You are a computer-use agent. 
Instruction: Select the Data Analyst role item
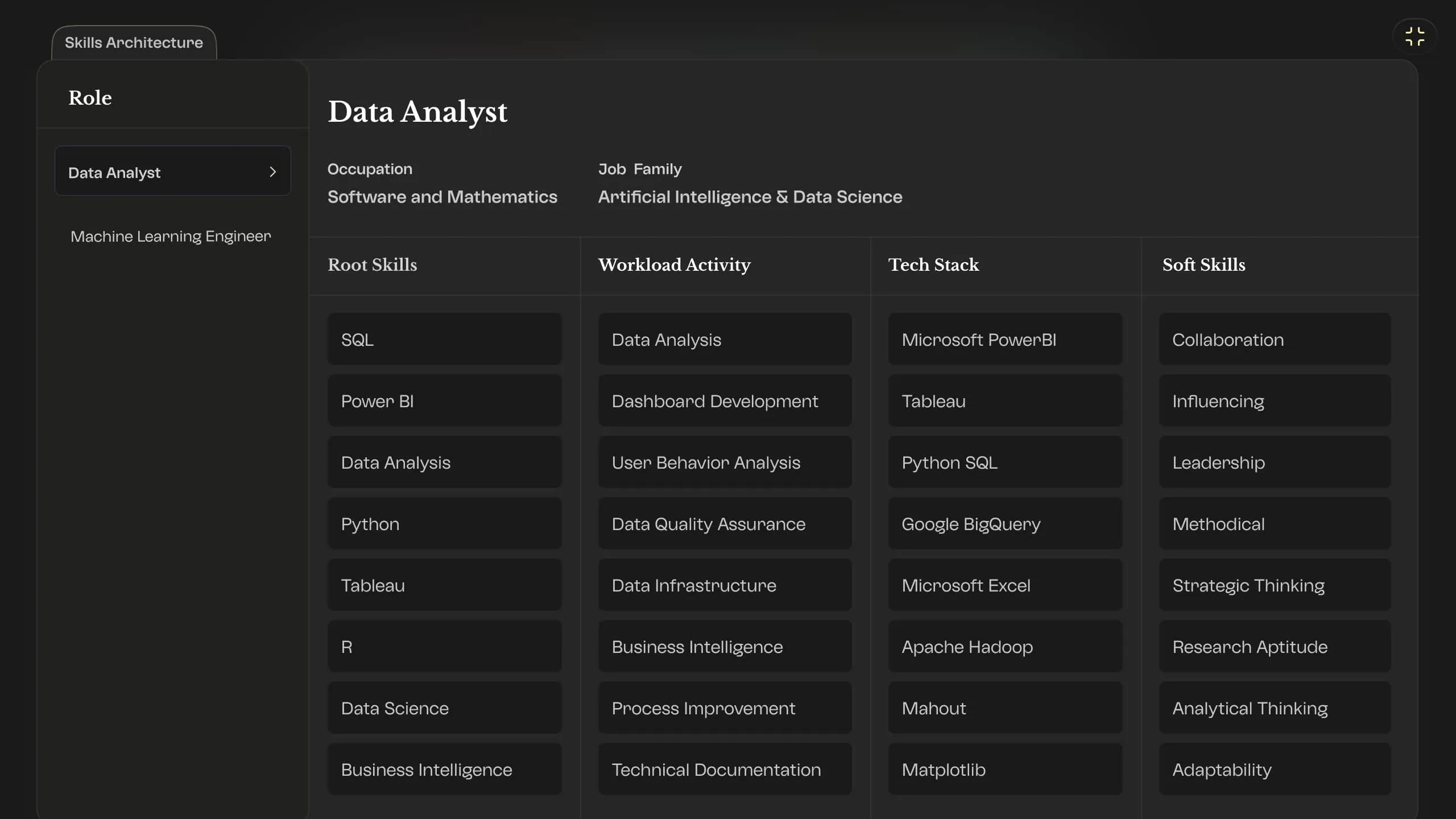click(x=172, y=171)
